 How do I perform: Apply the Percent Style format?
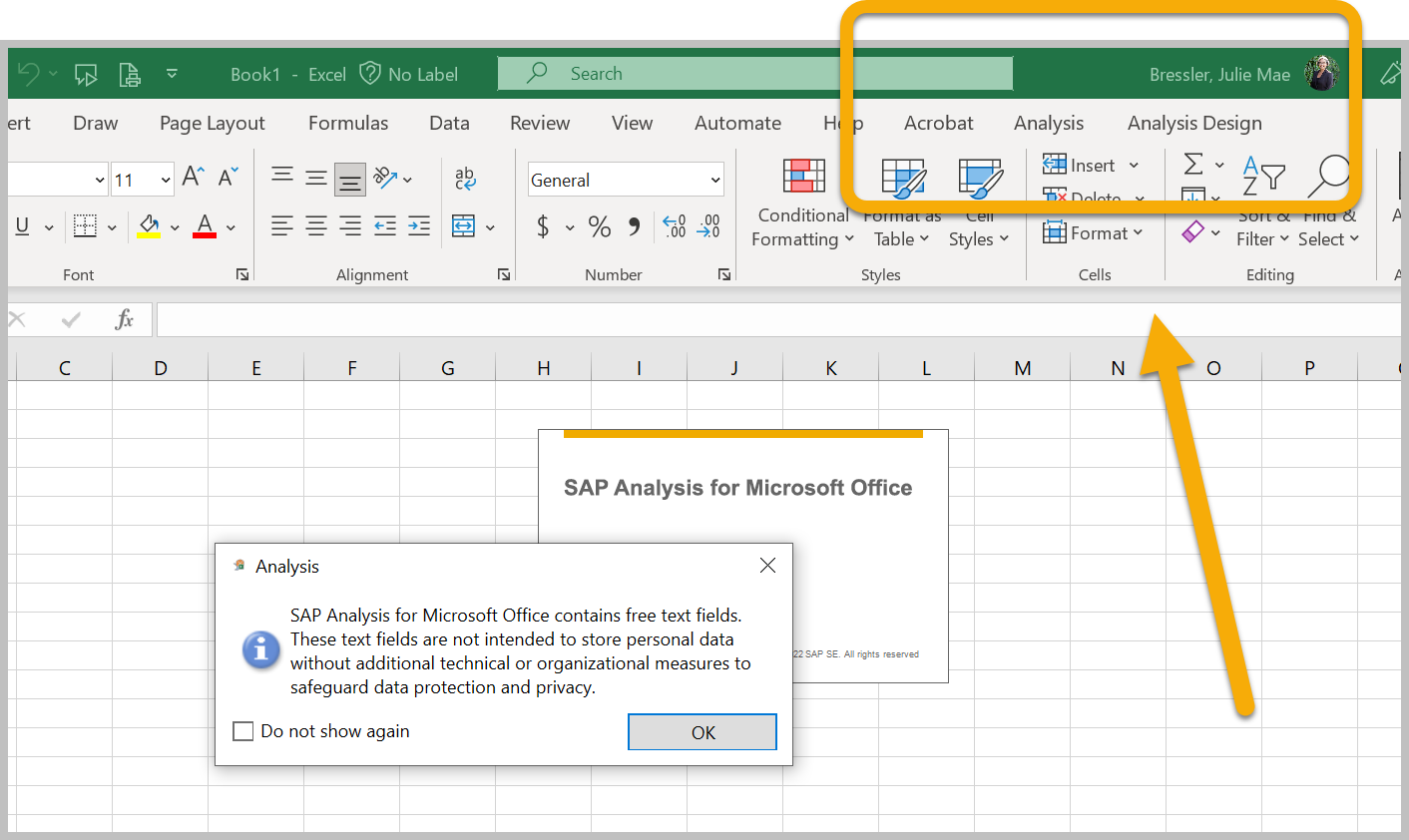(599, 227)
